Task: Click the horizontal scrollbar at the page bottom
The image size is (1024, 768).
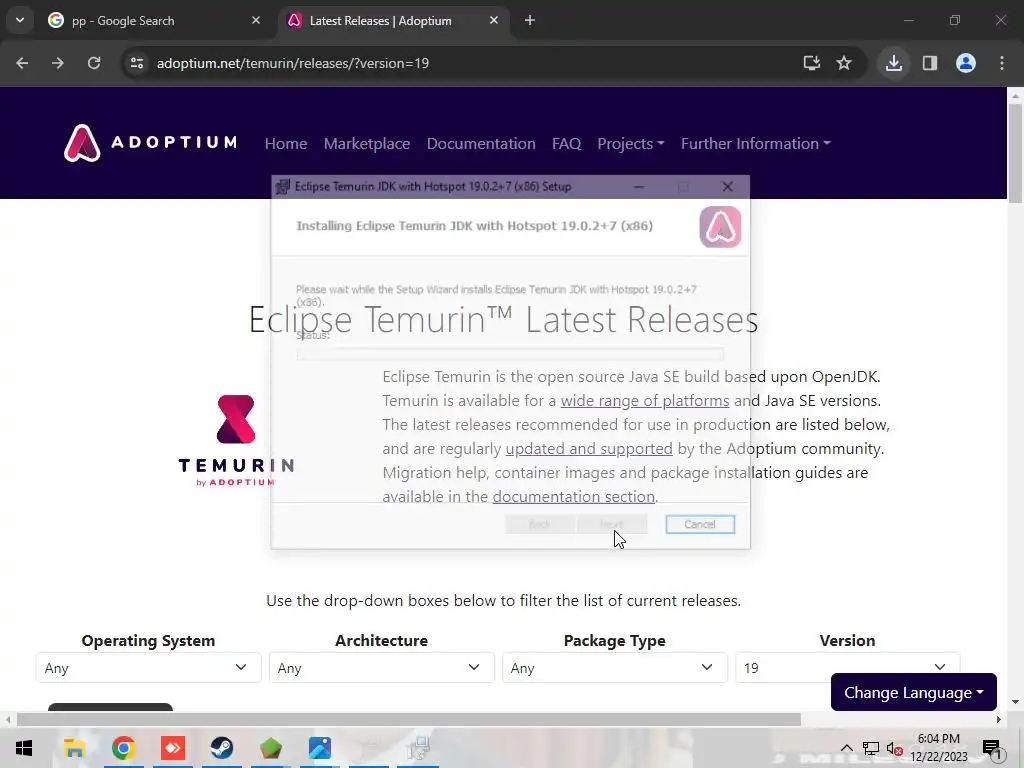Action: [409, 720]
